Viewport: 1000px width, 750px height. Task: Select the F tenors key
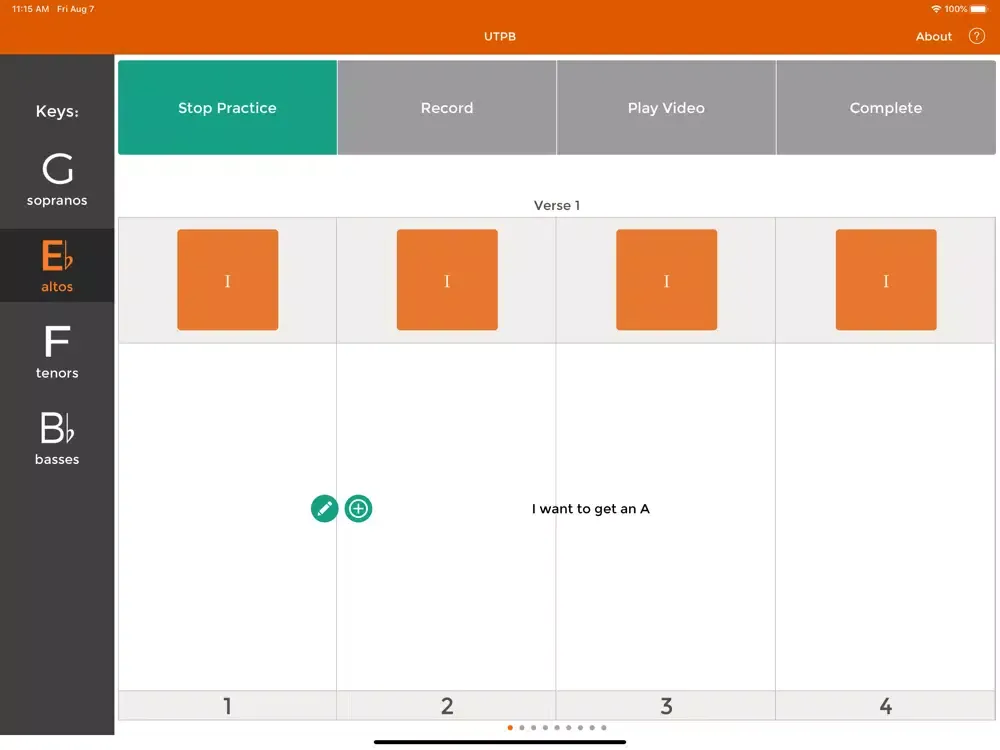click(x=57, y=352)
